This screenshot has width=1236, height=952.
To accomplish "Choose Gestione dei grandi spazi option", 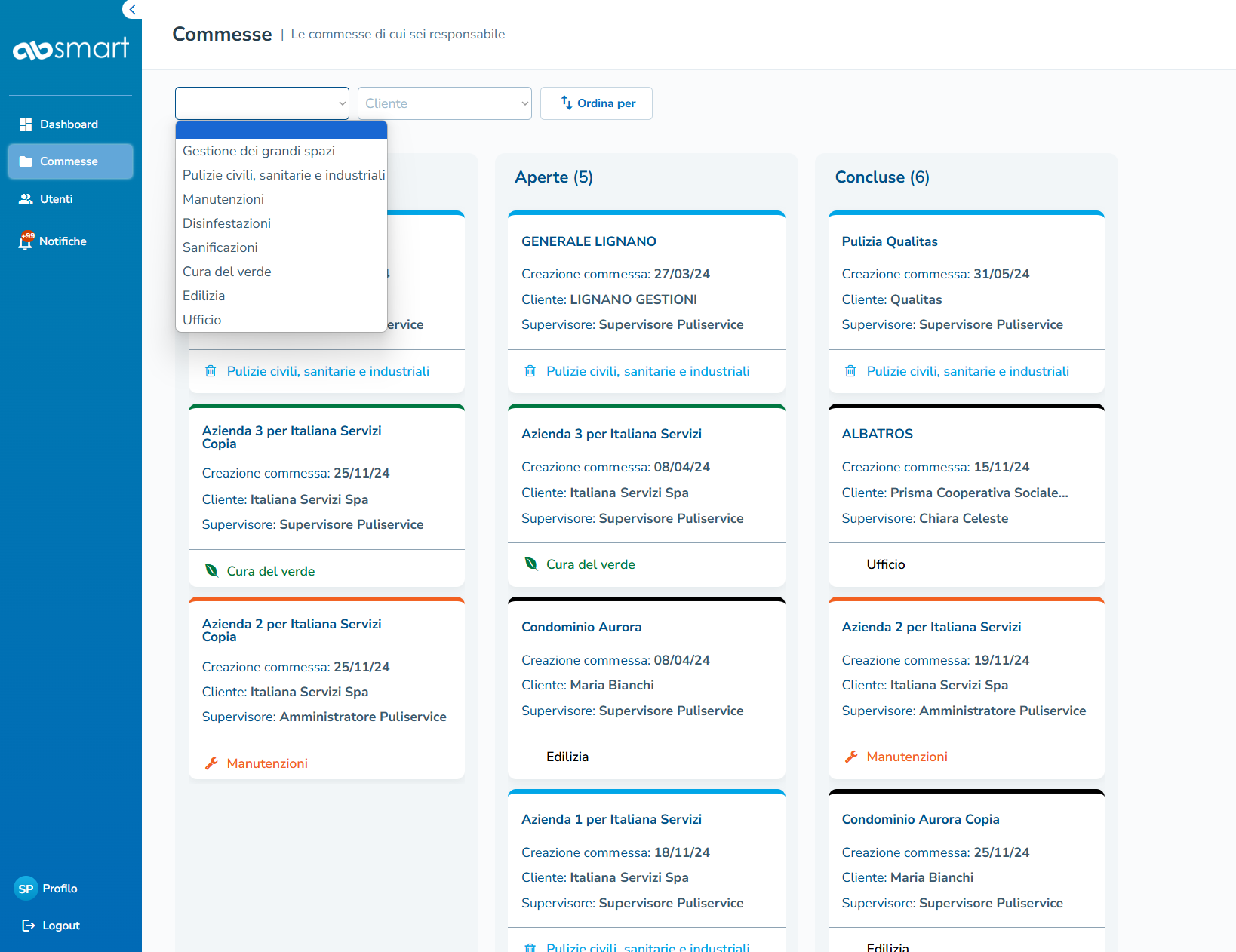I will point(281,151).
